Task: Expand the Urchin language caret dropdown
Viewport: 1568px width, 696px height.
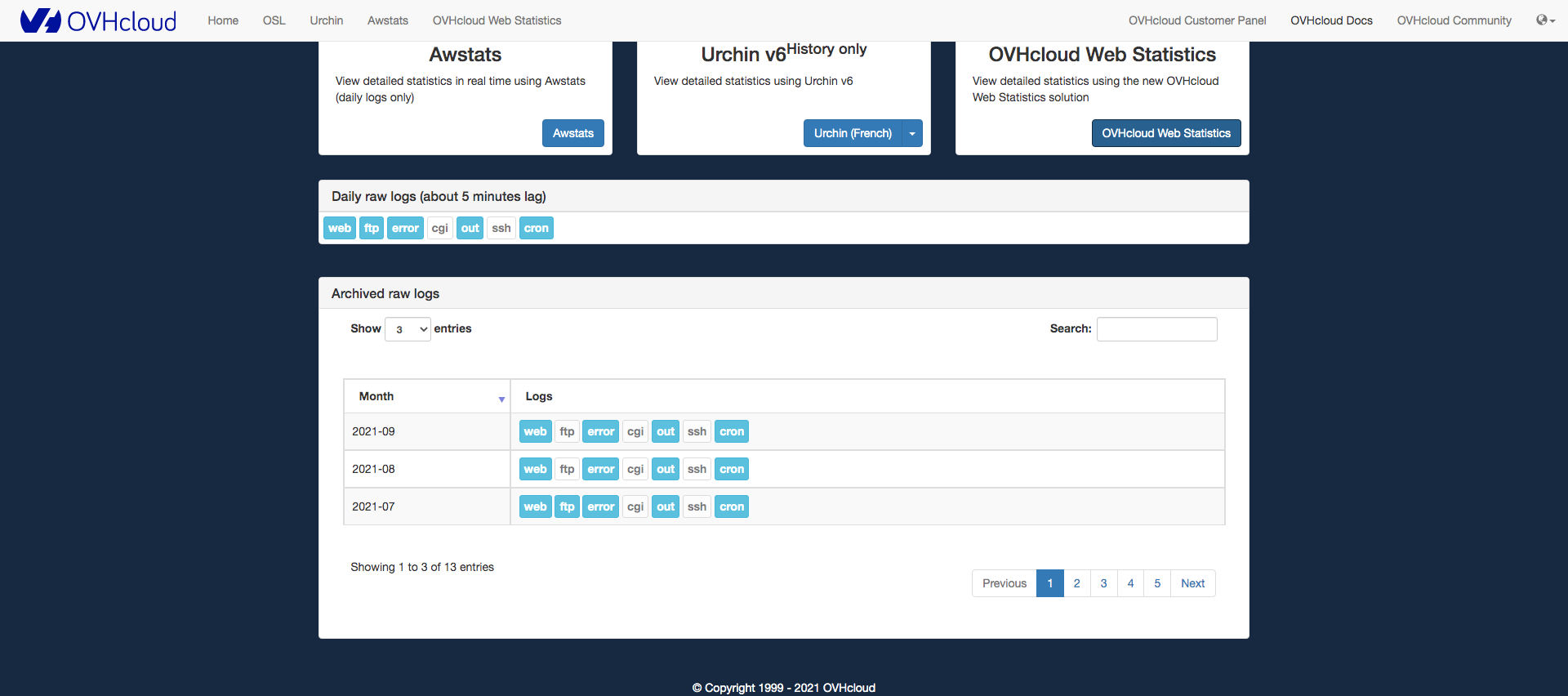Action: coord(912,133)
